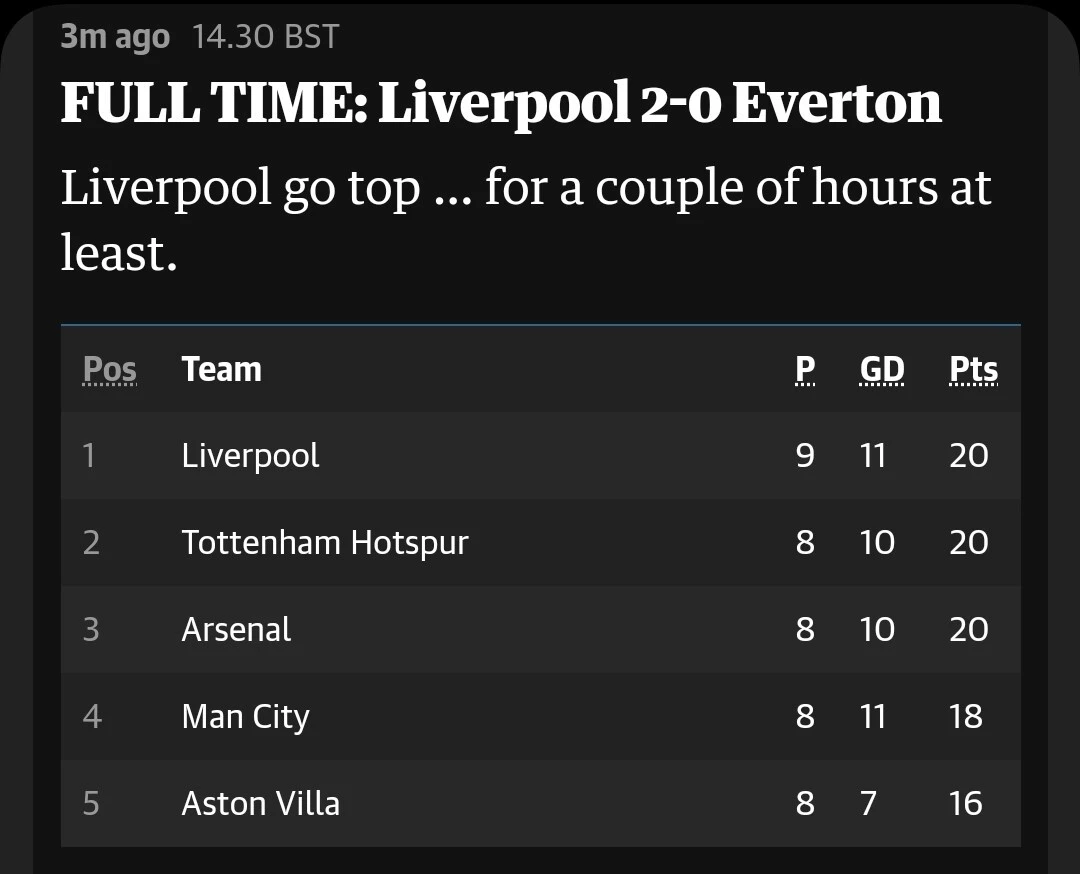Click the Team column header
The height and width of the screenshot is (874, 1080).
222,369
